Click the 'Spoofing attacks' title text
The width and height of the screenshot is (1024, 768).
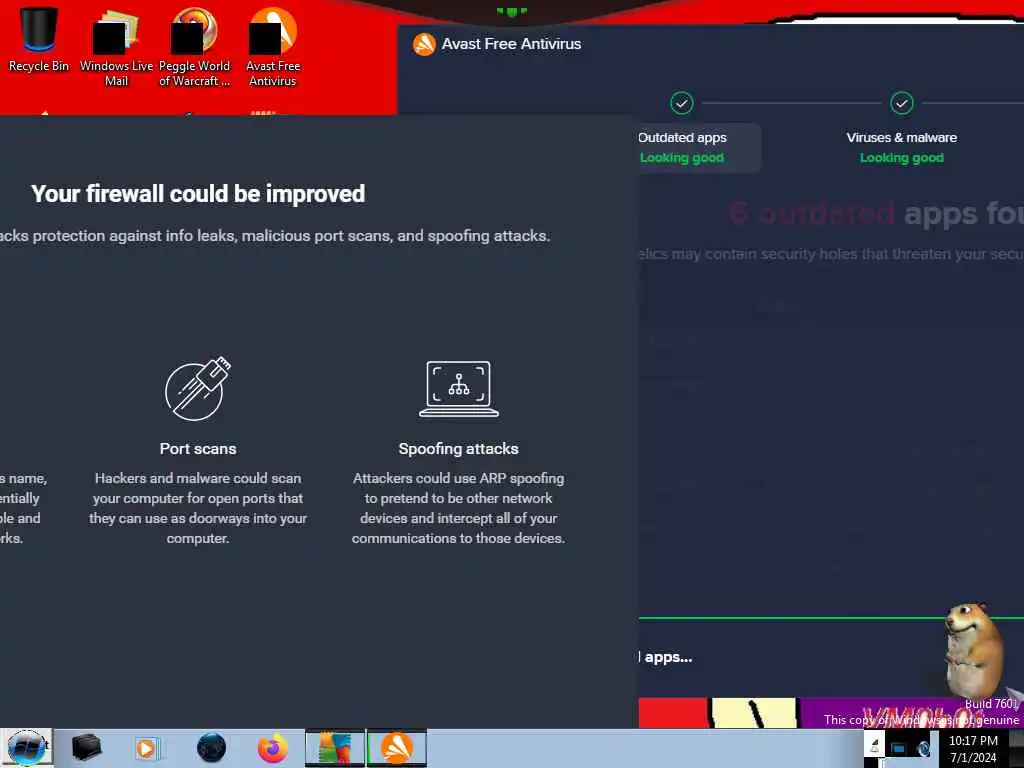(458, 449)
